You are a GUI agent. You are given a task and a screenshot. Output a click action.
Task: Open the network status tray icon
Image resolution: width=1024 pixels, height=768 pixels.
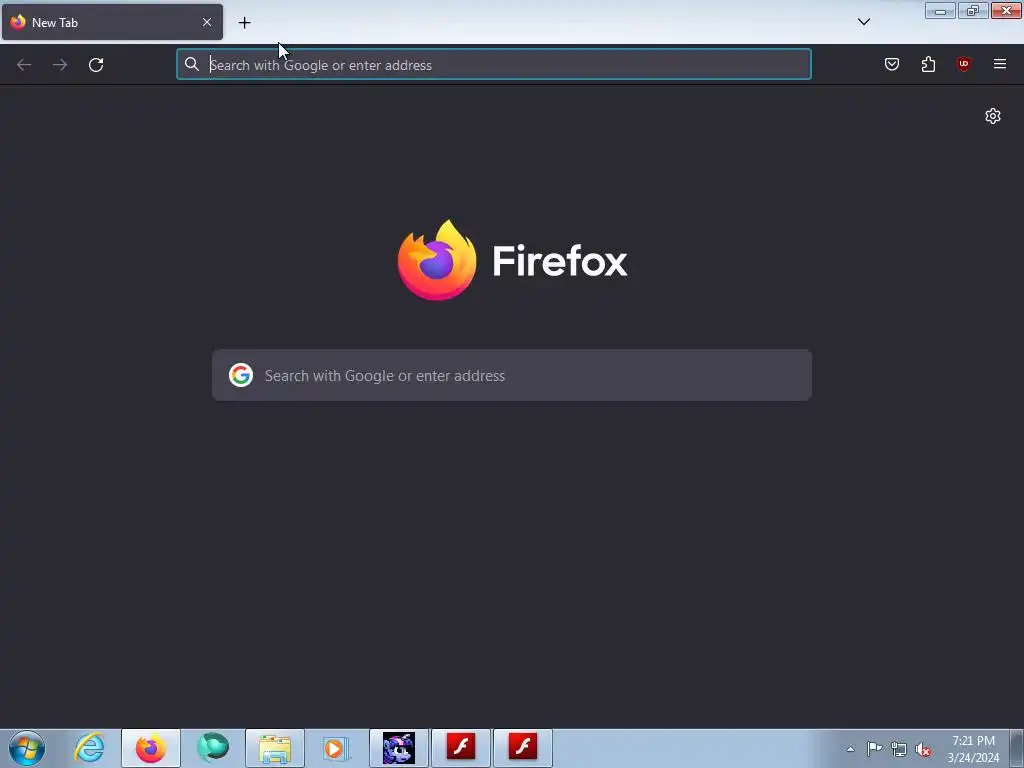tap(899, 749)
